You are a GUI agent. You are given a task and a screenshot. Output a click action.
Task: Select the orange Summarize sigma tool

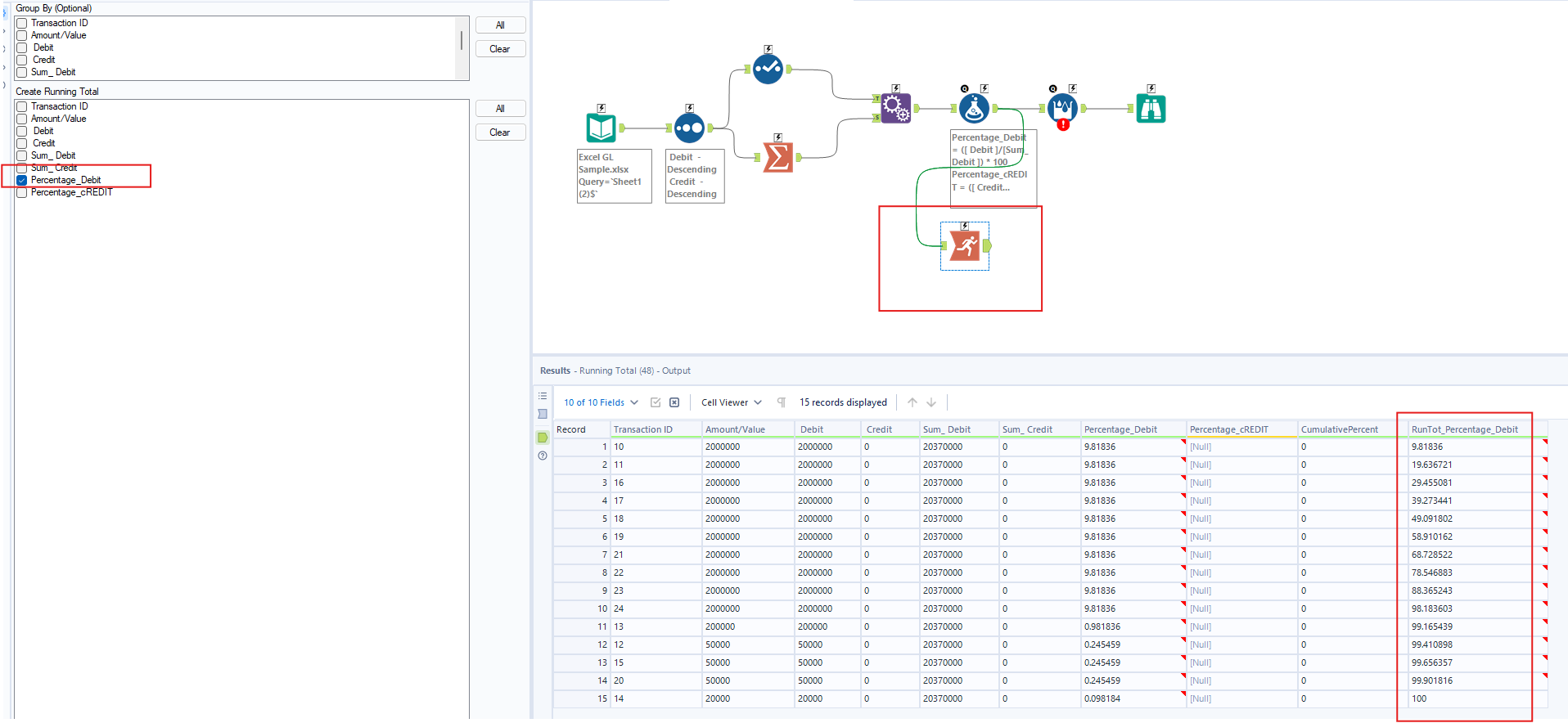pyautogui.click(x=777, y=157)
